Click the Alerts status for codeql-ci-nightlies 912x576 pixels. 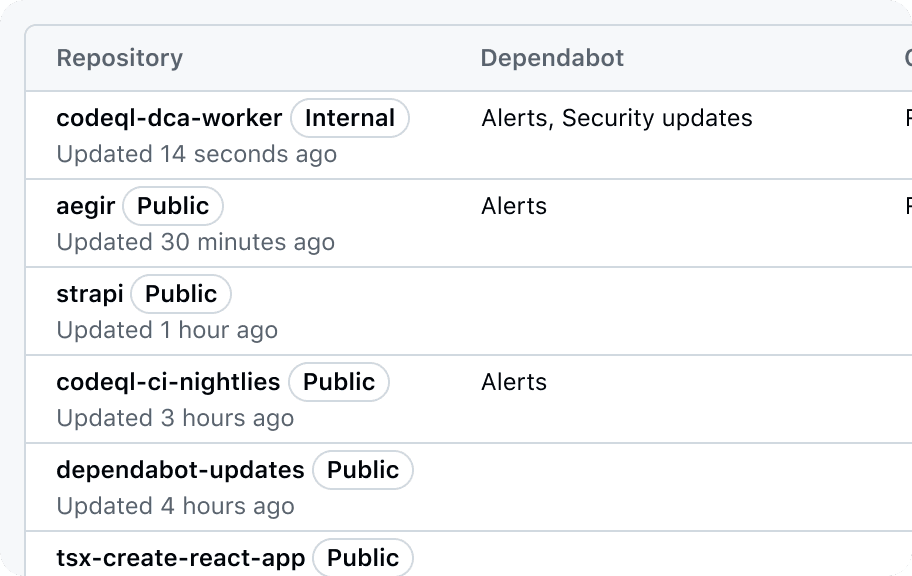coord(514,382)
